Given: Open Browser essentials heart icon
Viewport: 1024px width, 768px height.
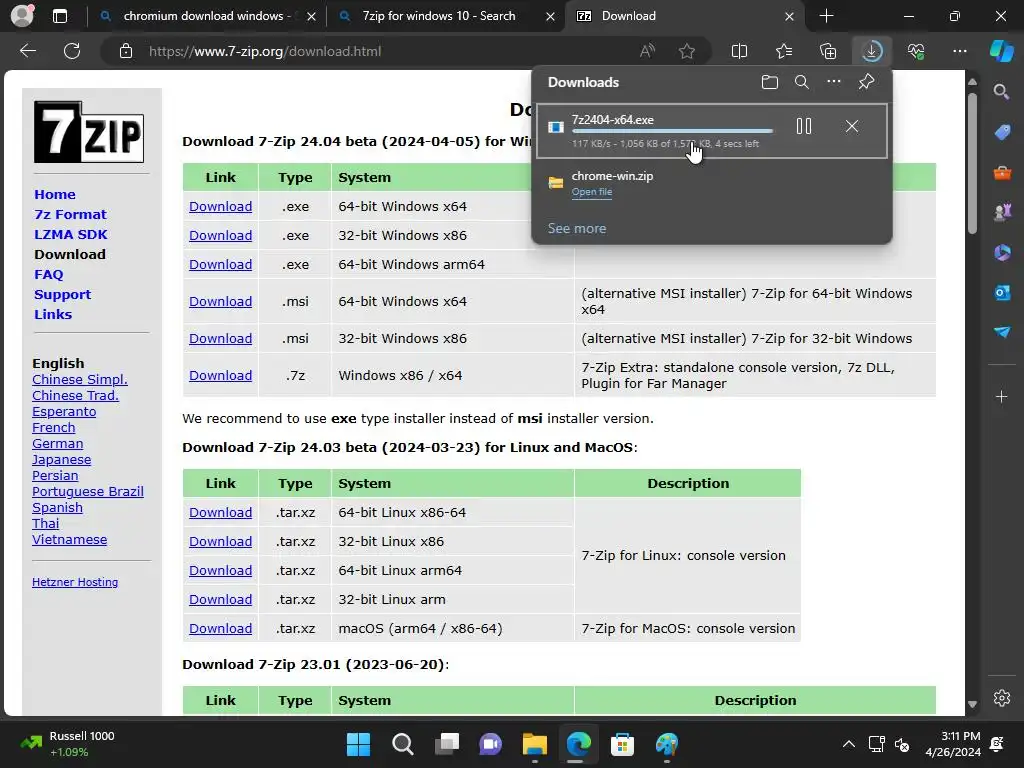Looking at the screenshot, I should [x=916, y=51].
